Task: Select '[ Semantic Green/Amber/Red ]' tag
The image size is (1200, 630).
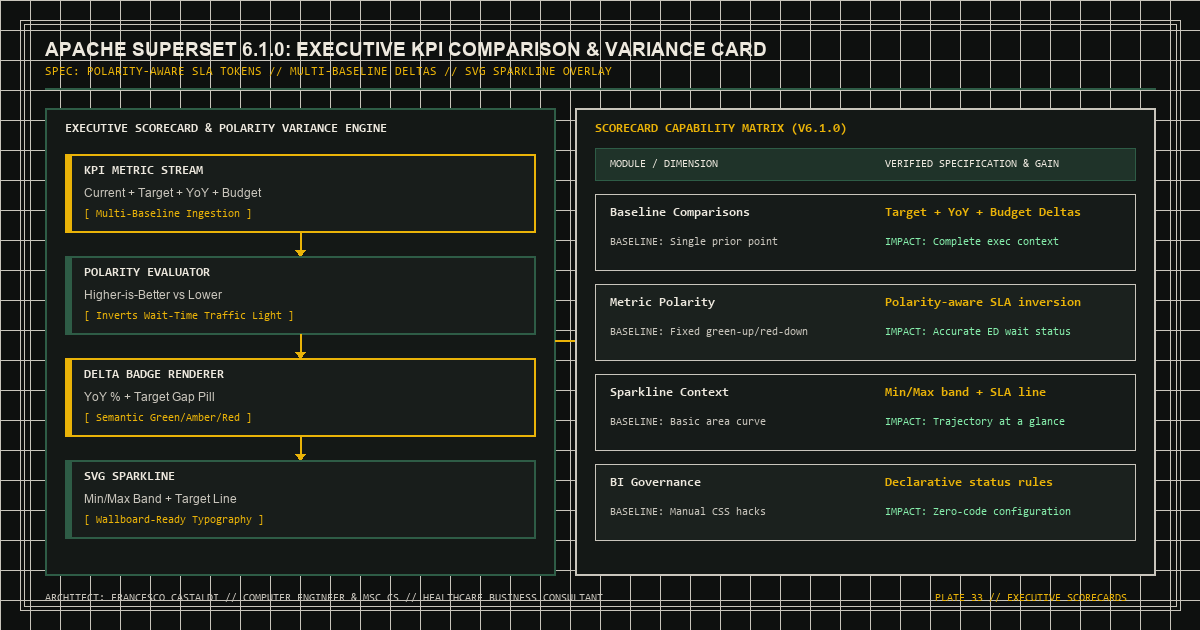Action: click(x=168, y=418)
